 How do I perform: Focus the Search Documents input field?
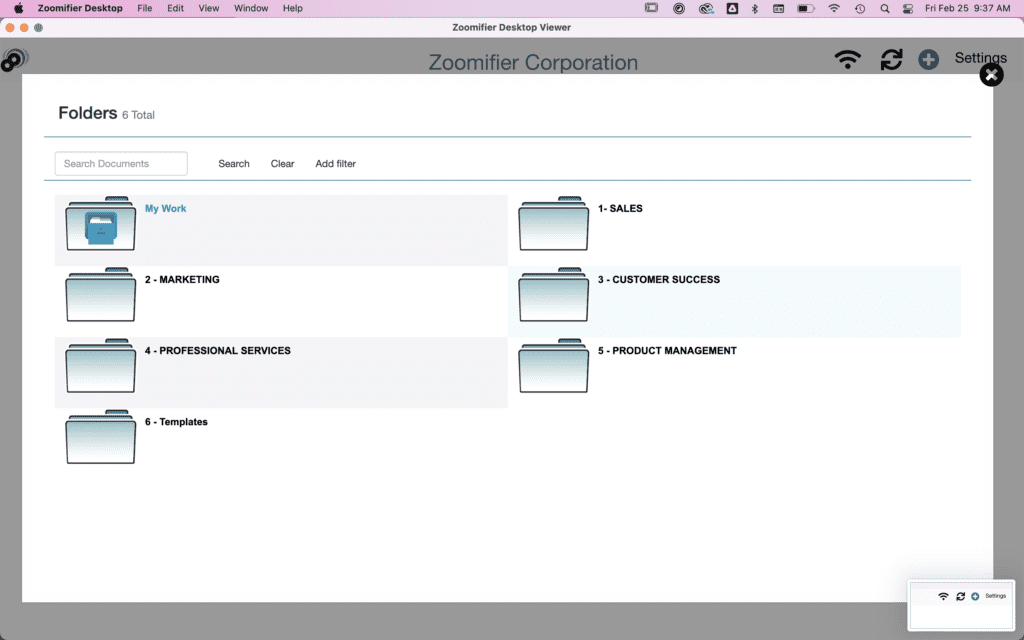(121, 164)
